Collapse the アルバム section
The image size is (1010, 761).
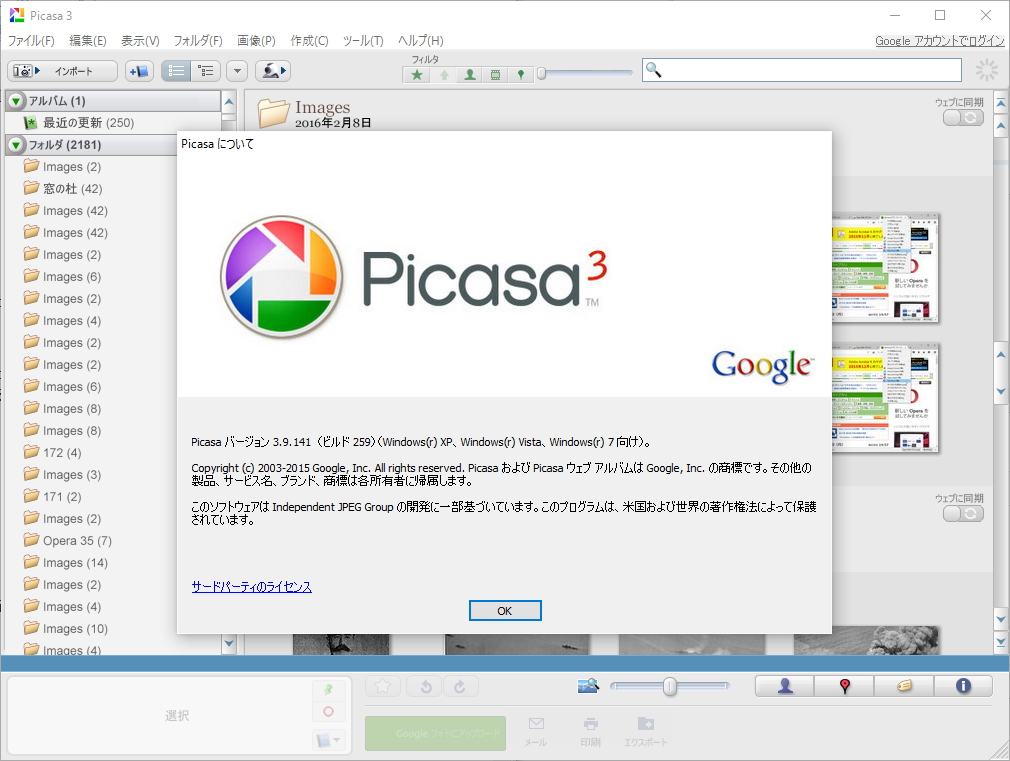(x=15, y=100)
